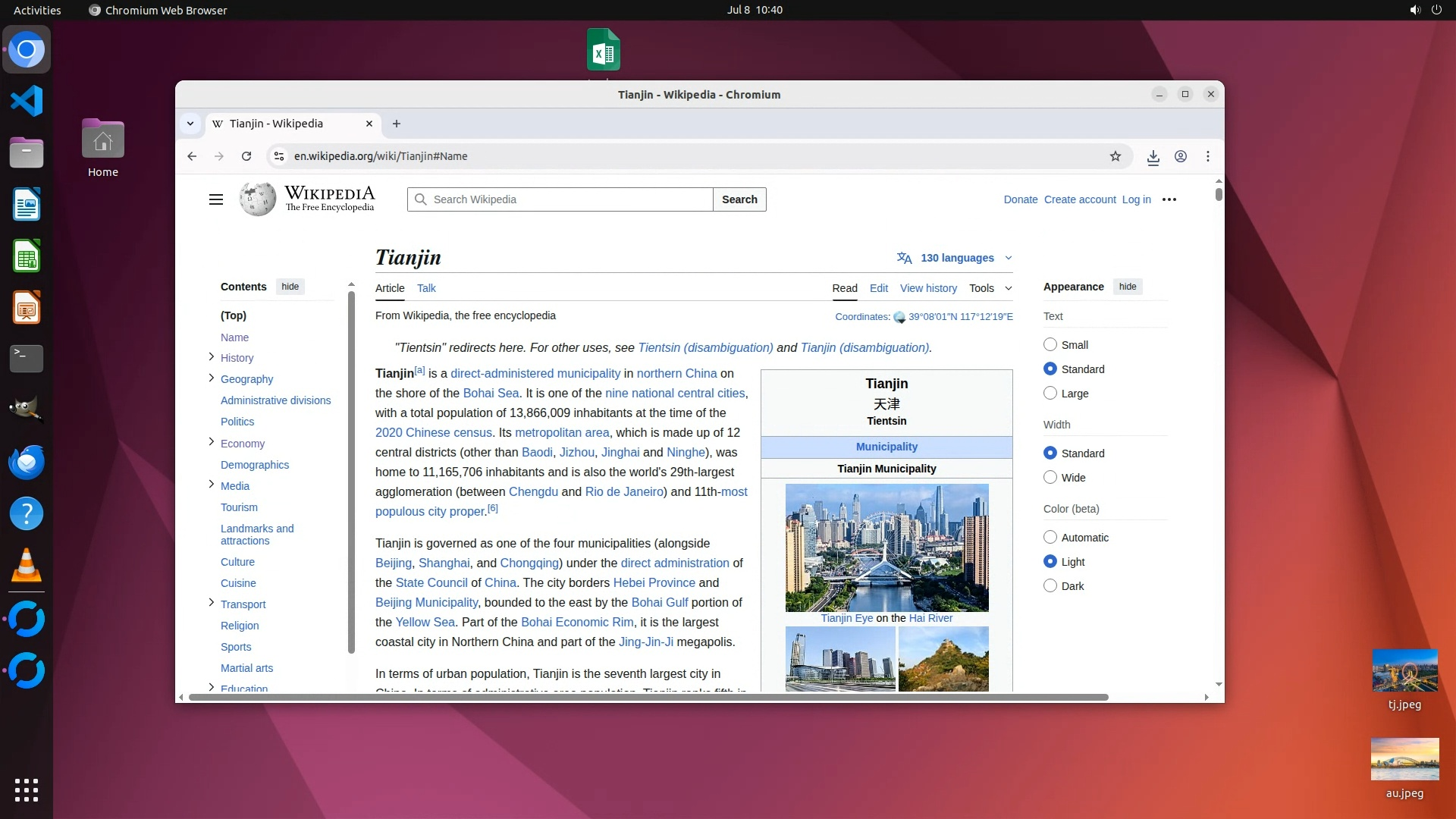Screen dimensions: 1456x819
Task: Expand the History section in contents
Action: (x=212, y=357)
